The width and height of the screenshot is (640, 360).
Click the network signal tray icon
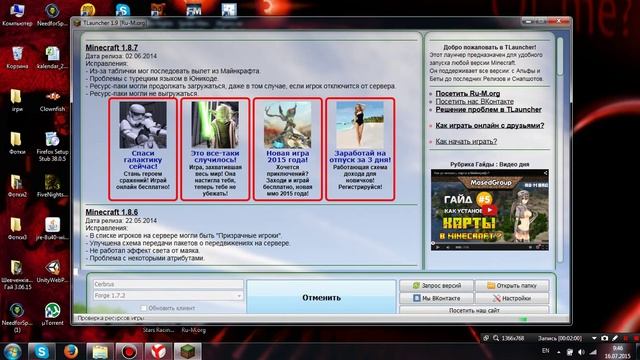point(593,351)
